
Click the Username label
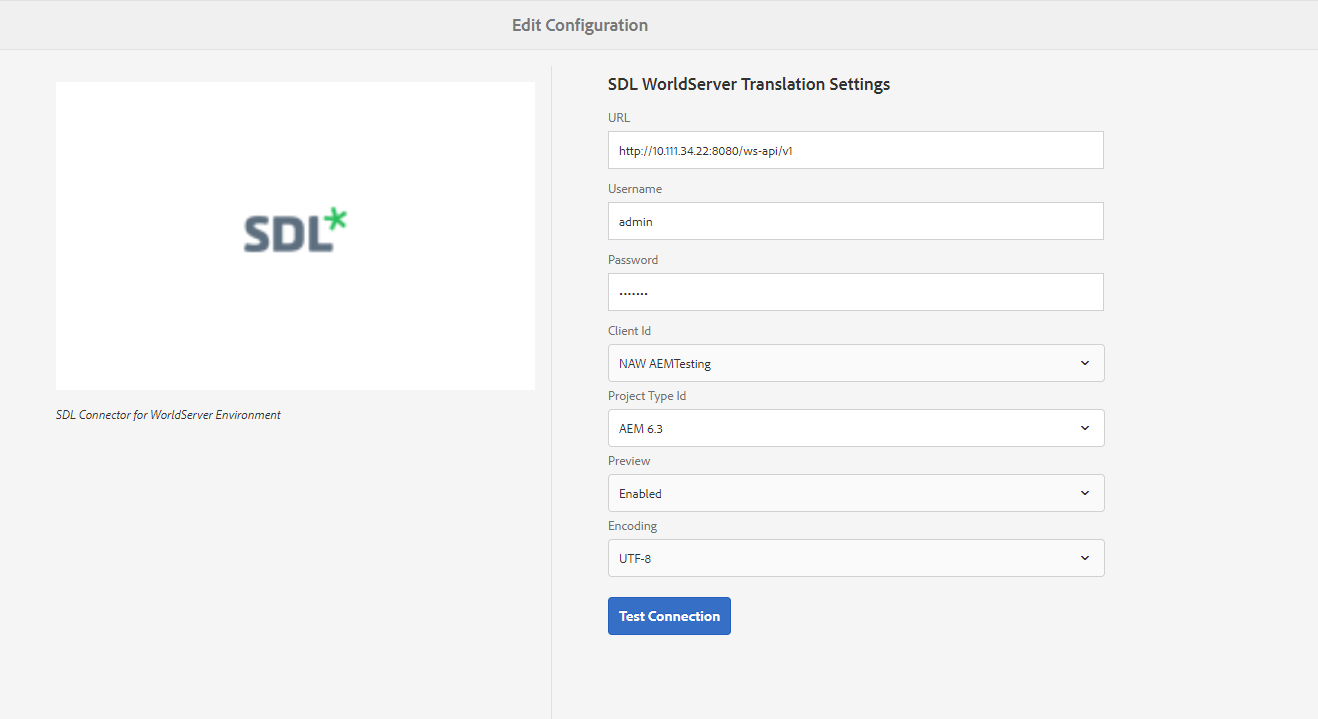[635, 189]
